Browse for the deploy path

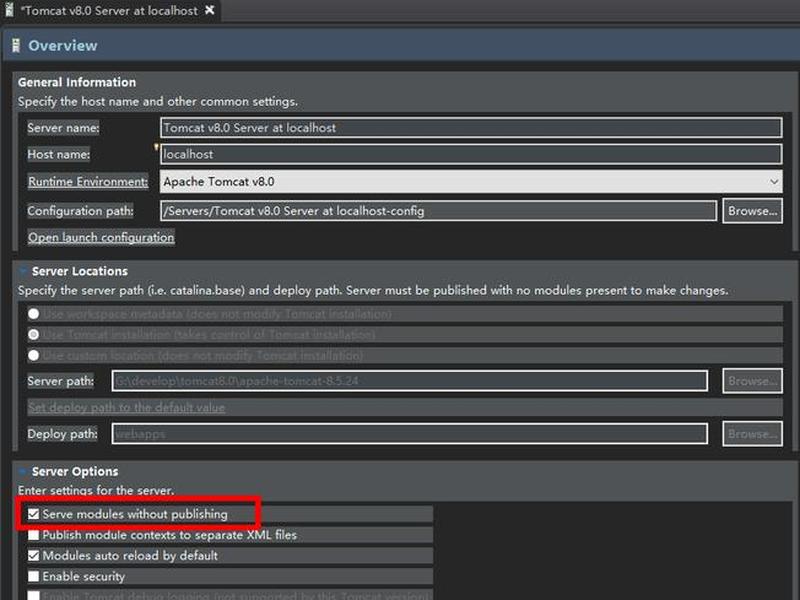pyautogui.click(x=752, y=434)
